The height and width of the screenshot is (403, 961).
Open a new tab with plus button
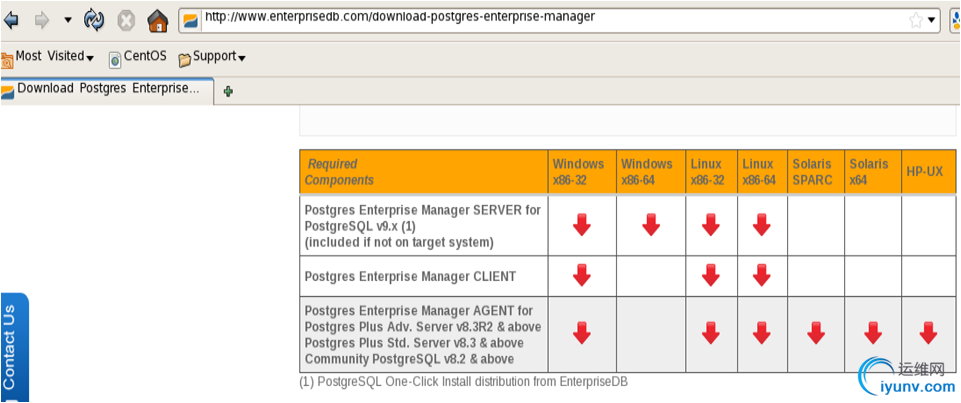coord(229,91)
